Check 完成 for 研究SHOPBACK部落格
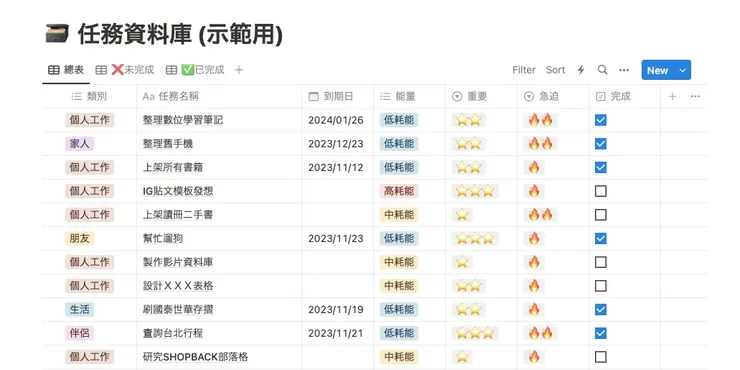The height and width of the screenshot is (370, 740). tap(600, 357)
